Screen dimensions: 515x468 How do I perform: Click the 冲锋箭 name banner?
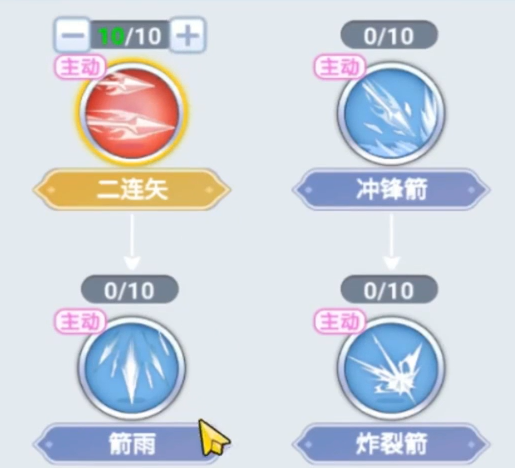[x=391, y=190]
